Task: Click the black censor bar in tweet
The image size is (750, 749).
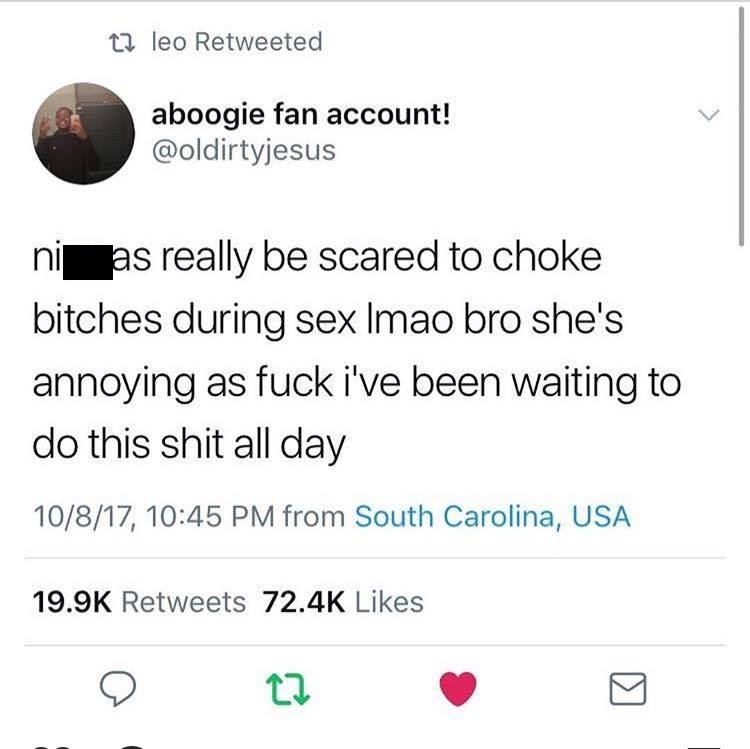Action: [88, 262]
